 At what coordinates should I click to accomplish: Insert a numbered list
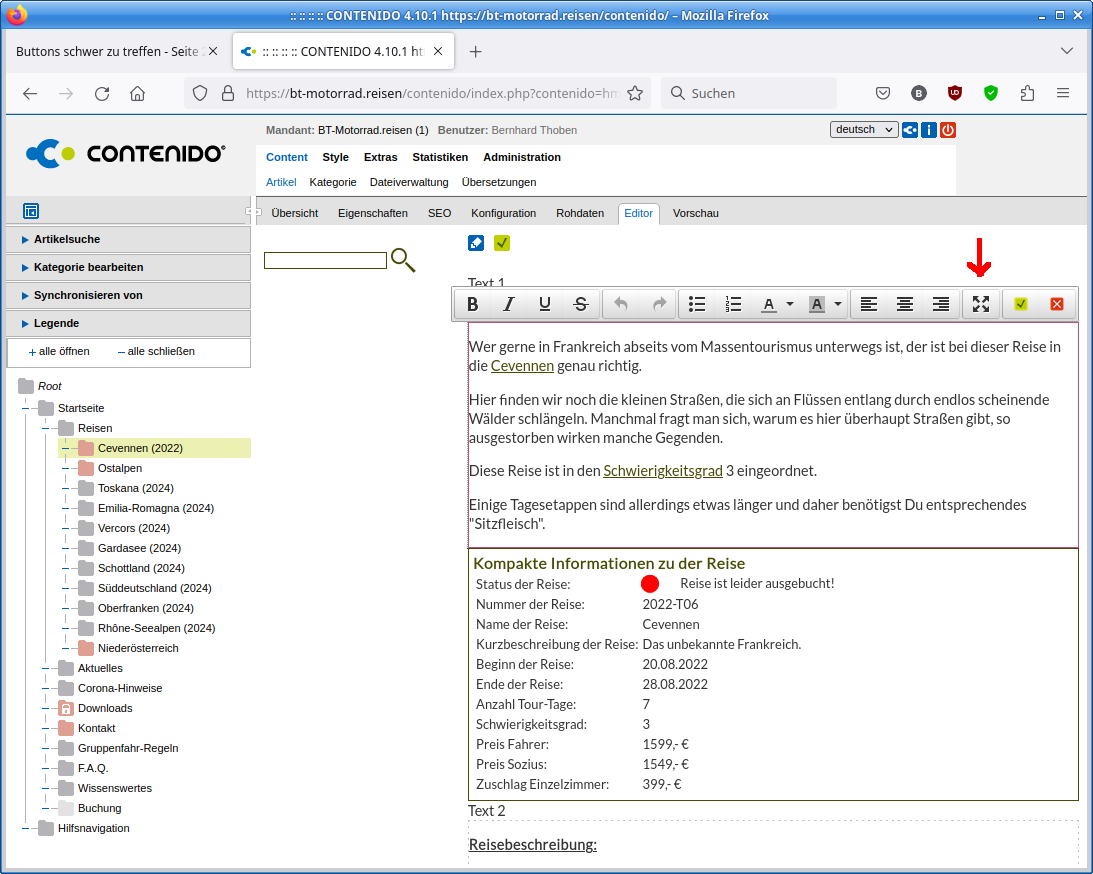[x=733, y=304]
